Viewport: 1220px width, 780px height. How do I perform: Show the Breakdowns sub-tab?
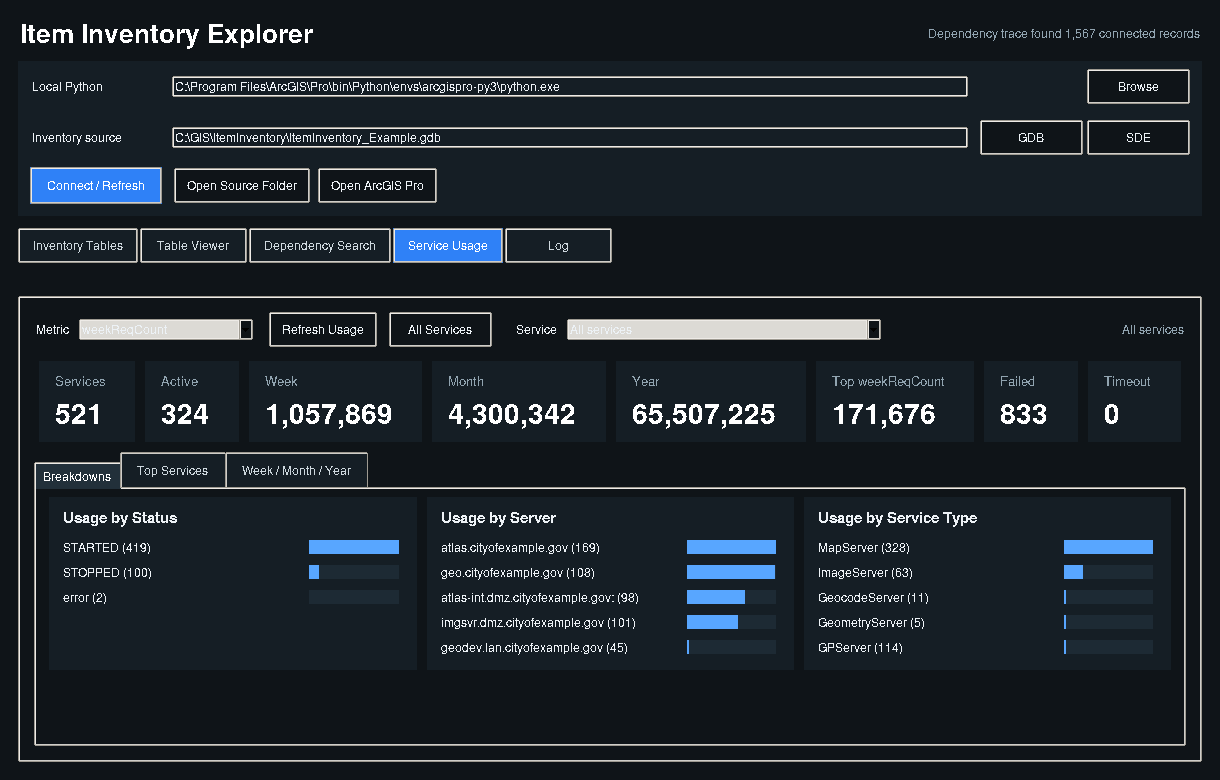click(x=77, y=476)
